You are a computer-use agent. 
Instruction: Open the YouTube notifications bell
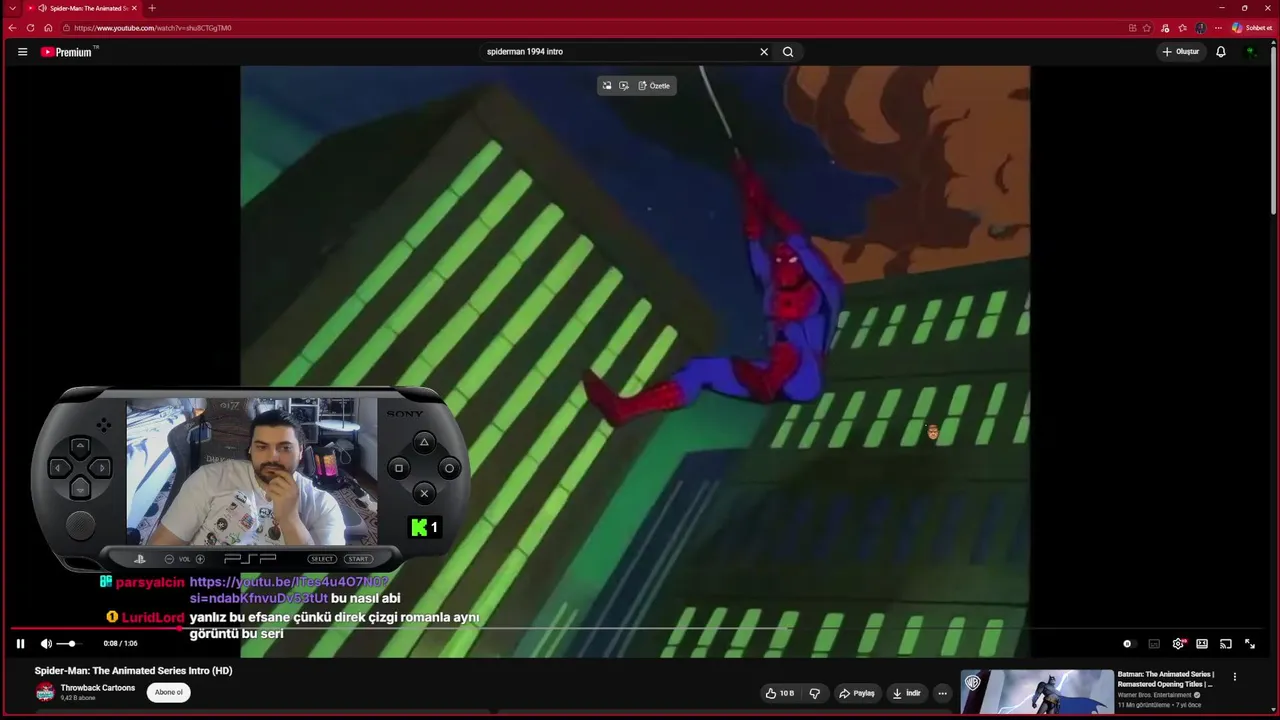(x=1221, y=52)
